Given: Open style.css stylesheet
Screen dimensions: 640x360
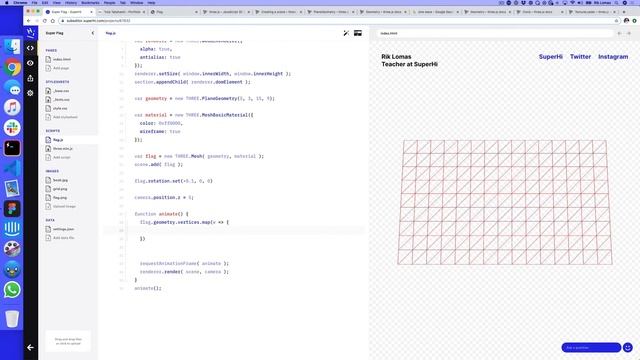Looking at the screenshot, I should coord(60,108).
